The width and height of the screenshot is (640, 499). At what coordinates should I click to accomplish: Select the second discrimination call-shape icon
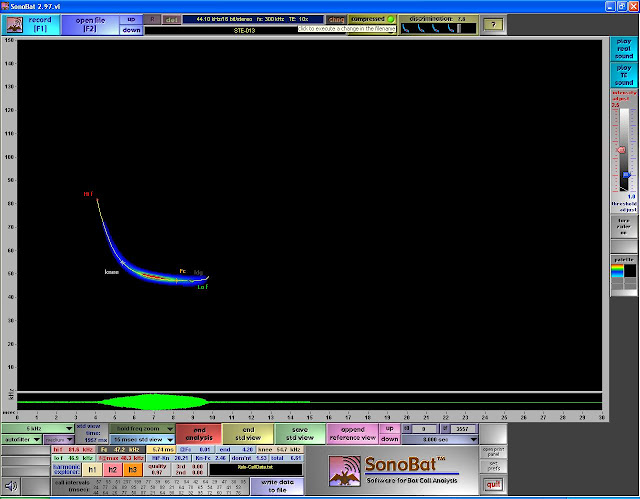pyautogui.click(x=421, y=29)
